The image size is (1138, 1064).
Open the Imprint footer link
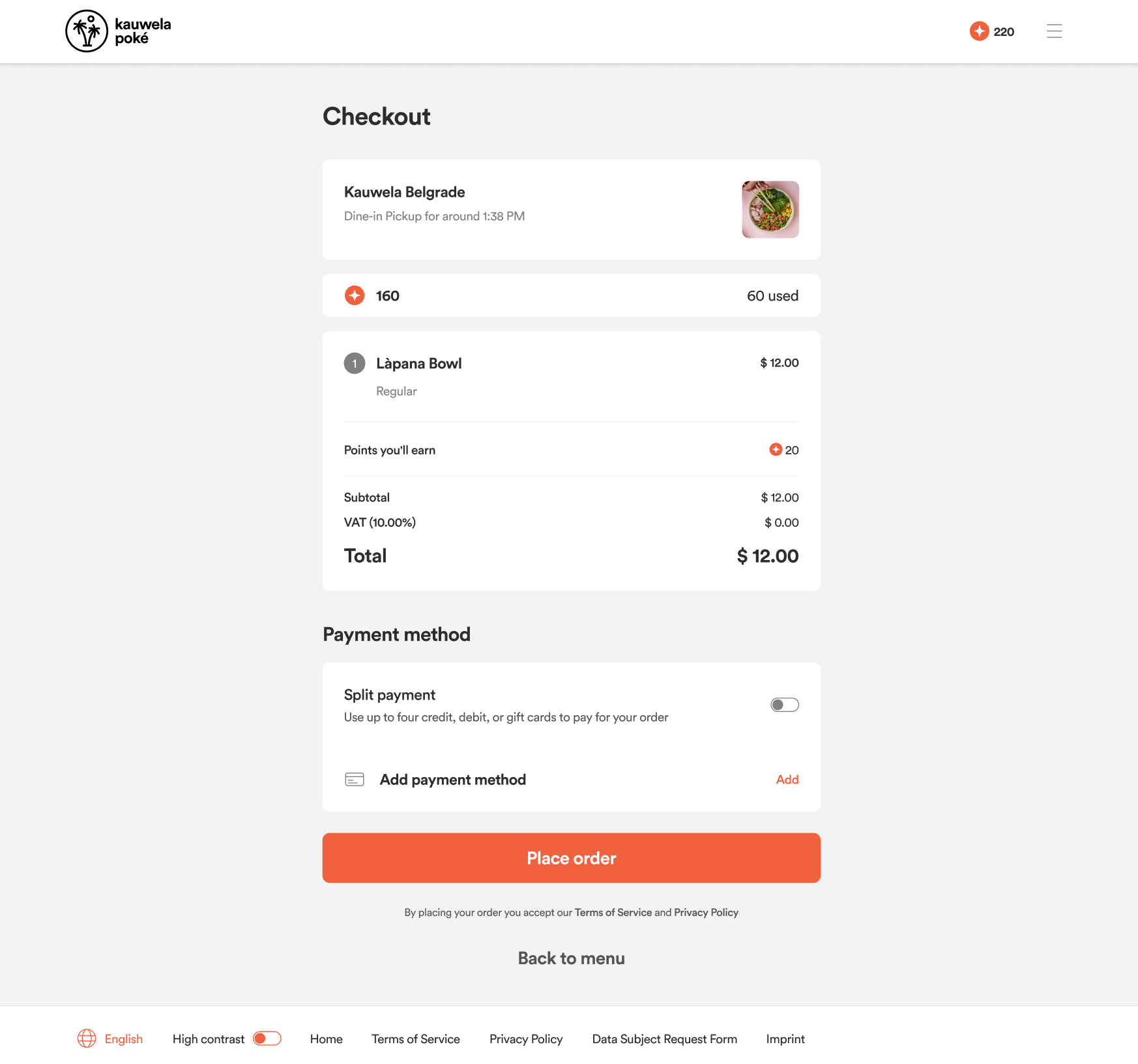pos(785,1039)
